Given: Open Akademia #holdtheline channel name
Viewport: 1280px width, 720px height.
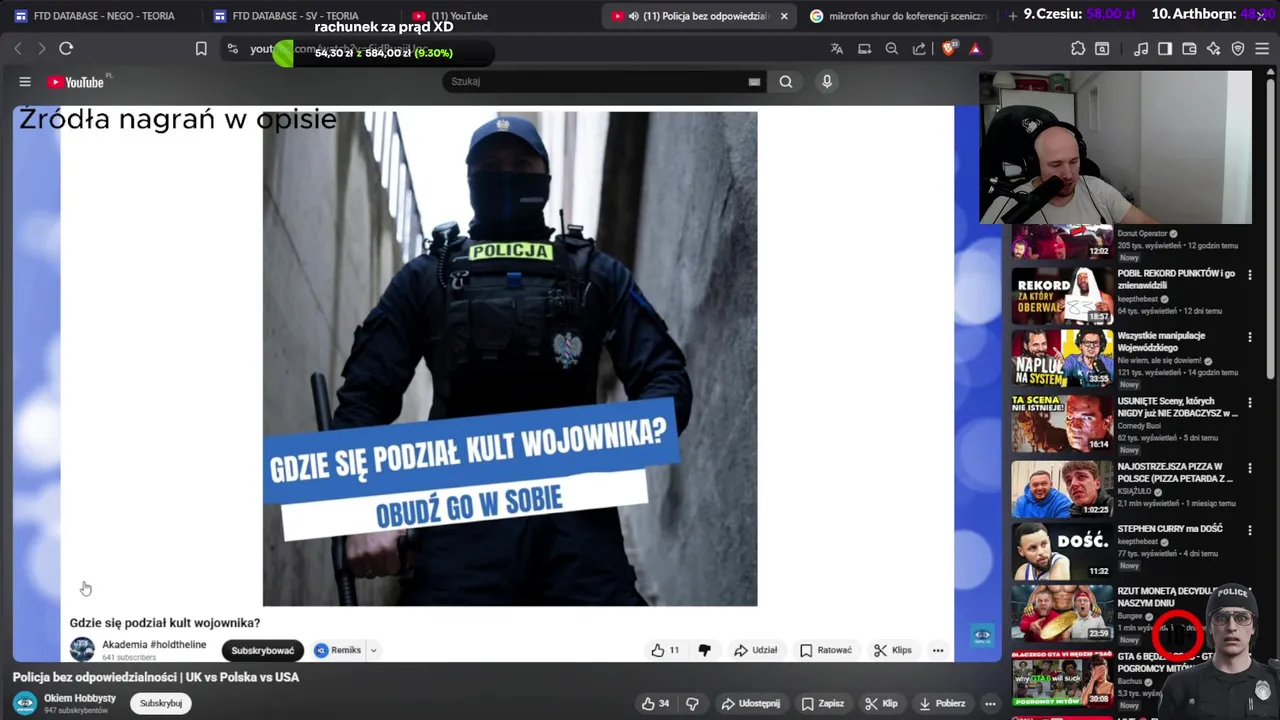Looking at the screenshot, I should point(154,645).
